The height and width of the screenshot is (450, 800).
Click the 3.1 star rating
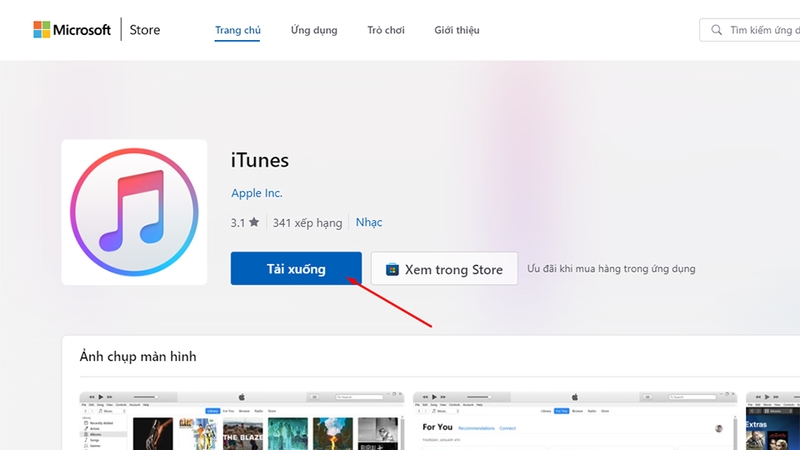245,222
